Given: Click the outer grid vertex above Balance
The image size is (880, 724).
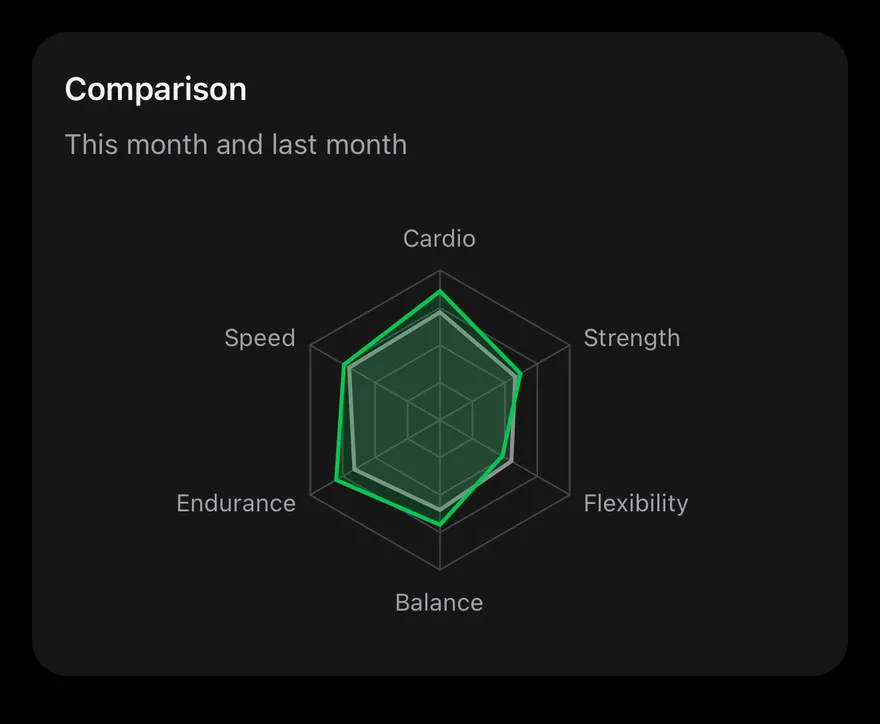Looking at the screenshot, I should point(440,569).
